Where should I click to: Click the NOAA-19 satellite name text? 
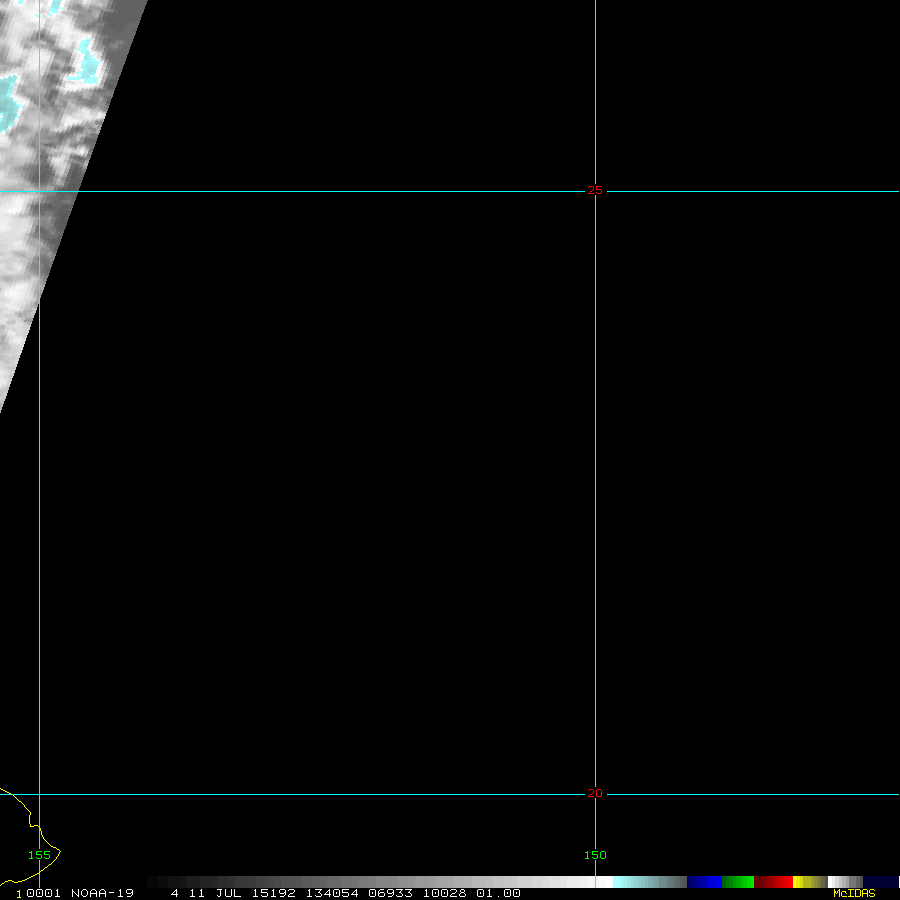[102, 893]
